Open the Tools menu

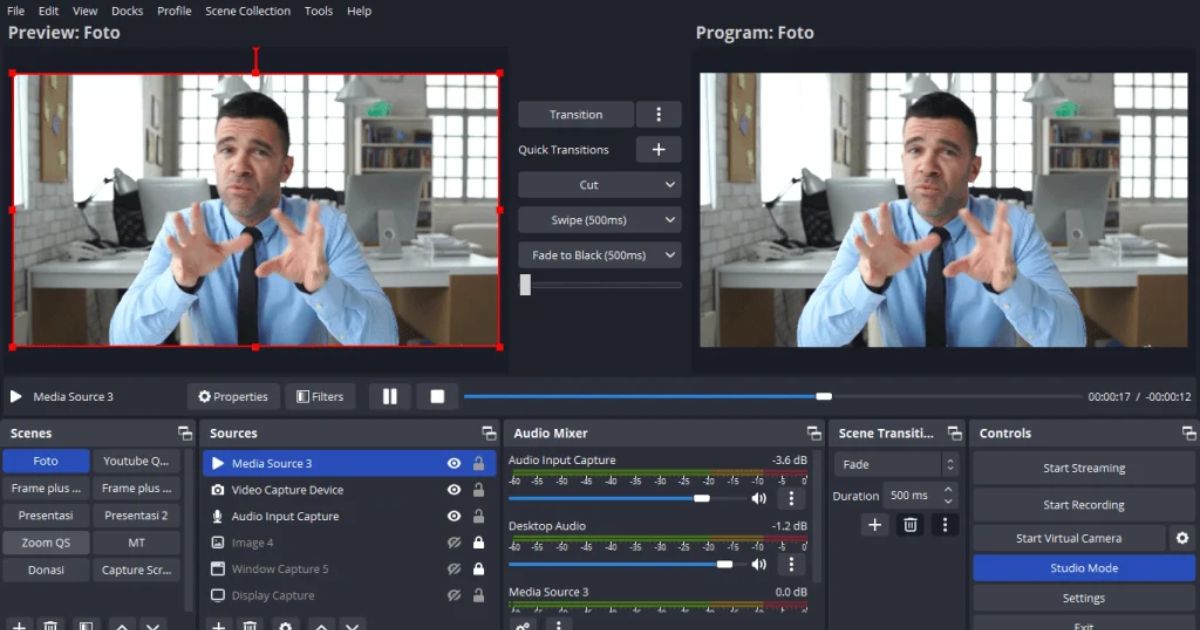click(319, 11)
